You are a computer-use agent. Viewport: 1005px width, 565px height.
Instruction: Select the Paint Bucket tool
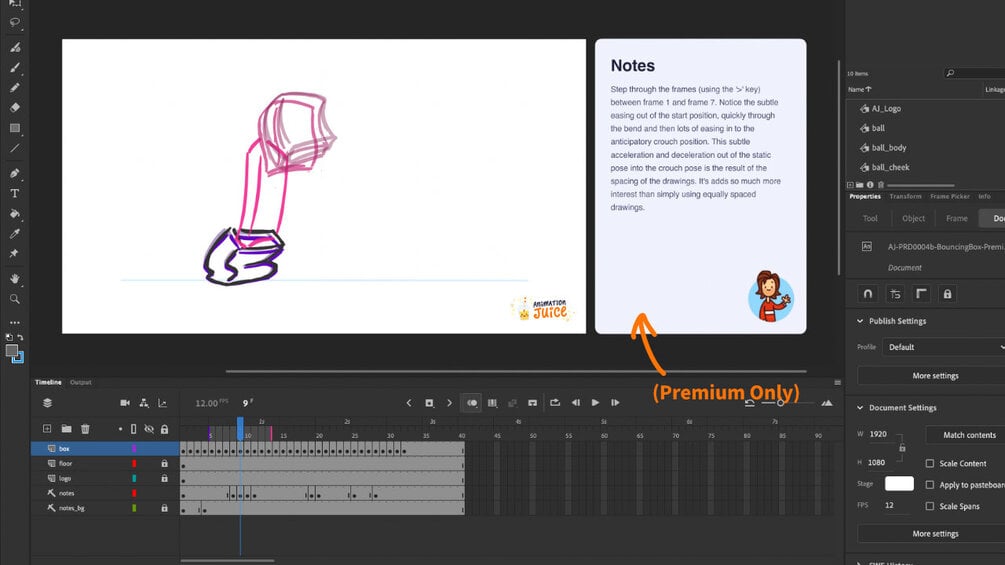15,213
